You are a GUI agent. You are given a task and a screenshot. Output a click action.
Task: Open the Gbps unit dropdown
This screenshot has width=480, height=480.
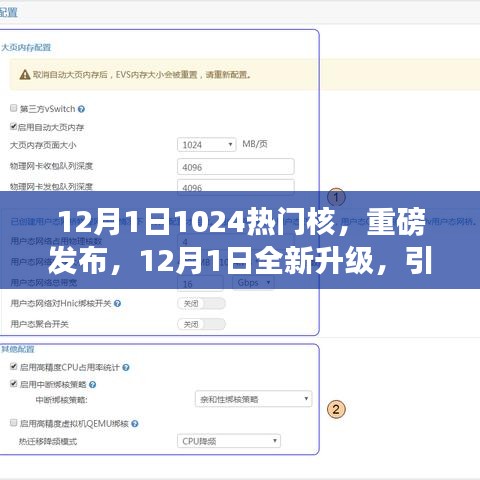point(253,283)
